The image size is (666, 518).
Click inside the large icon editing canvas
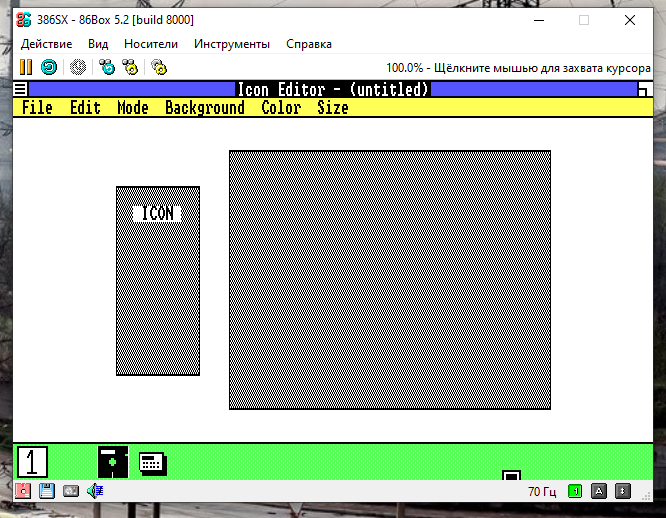click(x=389, y=280)
